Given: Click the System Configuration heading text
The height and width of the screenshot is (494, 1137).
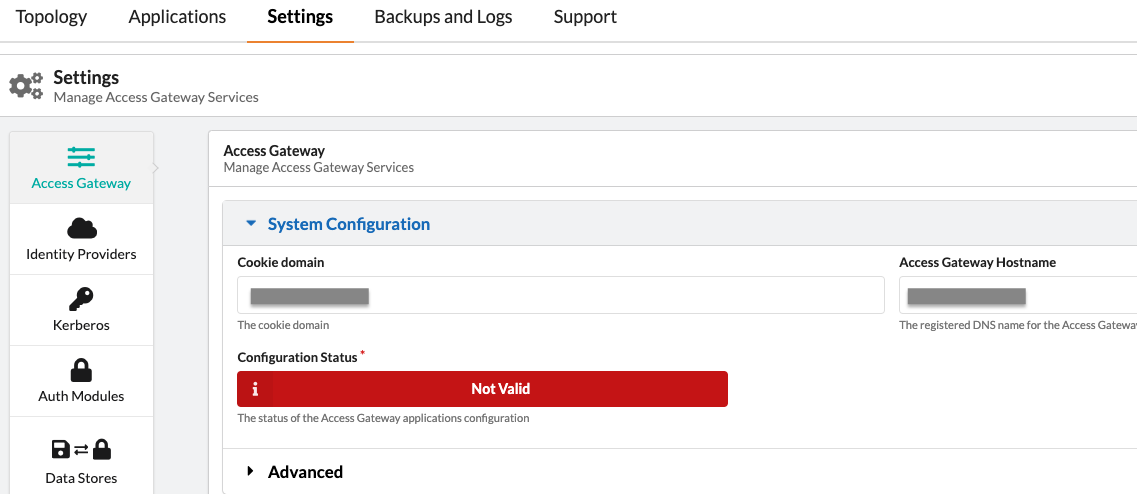Looking at the screenshot, I should click(x=348, y=224).
